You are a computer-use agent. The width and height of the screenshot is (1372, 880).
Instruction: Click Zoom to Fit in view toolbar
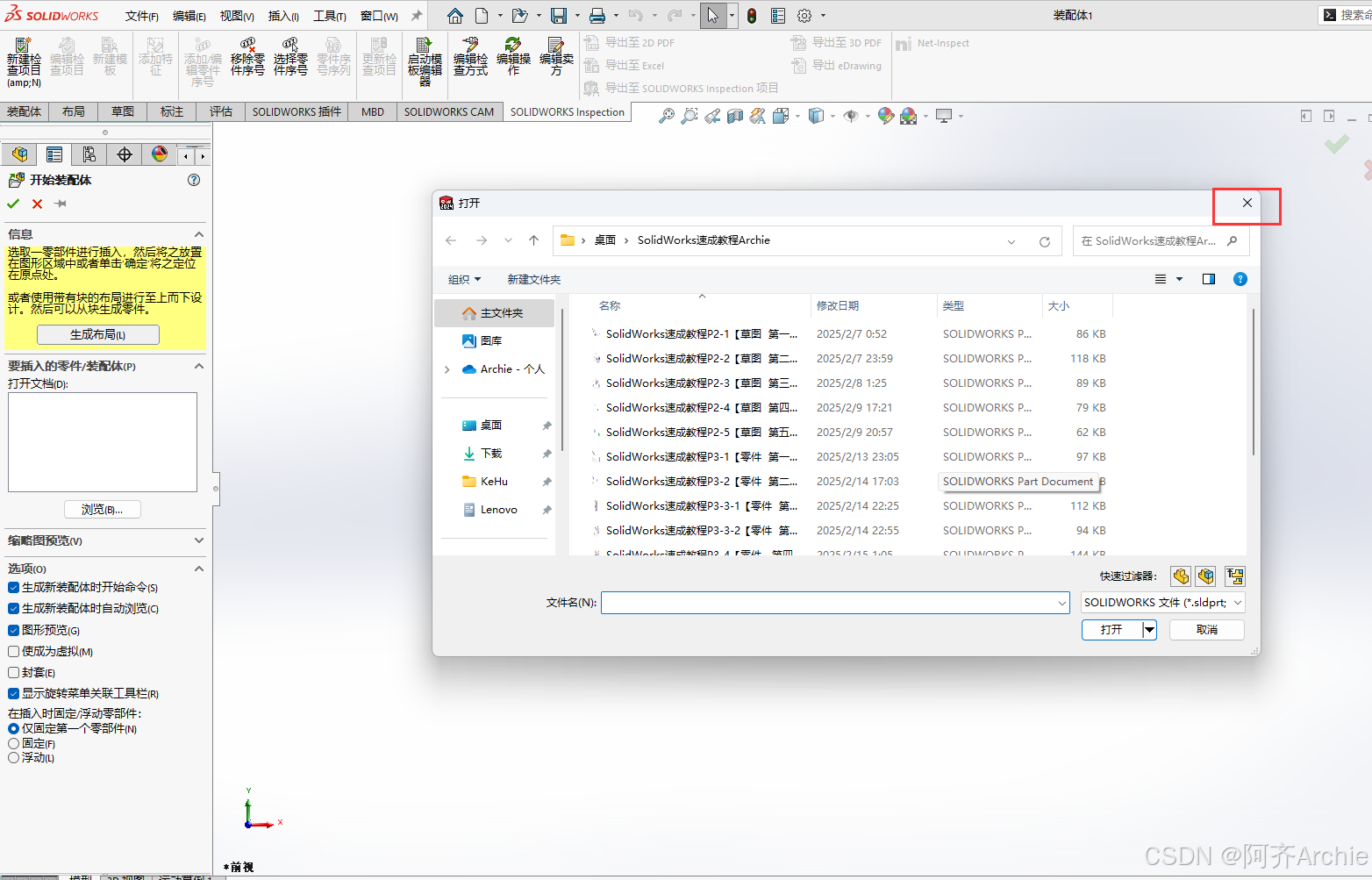(x=667, y=116)
